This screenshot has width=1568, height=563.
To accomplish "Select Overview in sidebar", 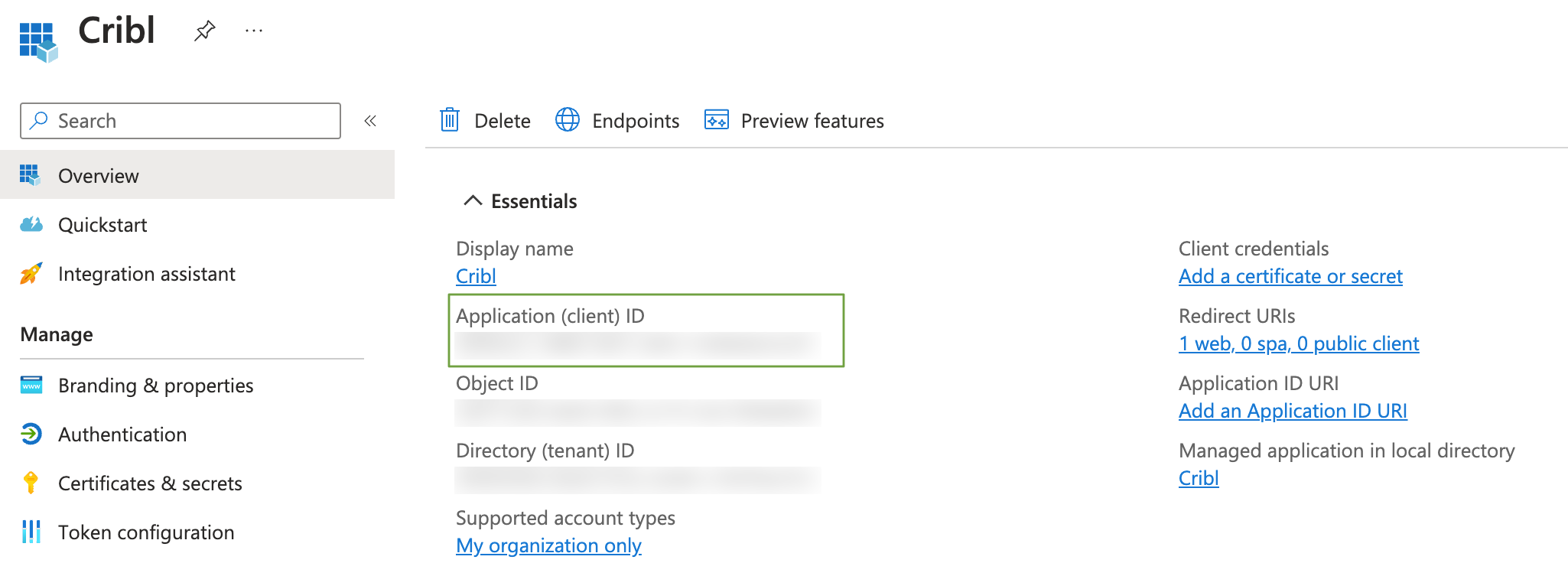I will [197, 175].
